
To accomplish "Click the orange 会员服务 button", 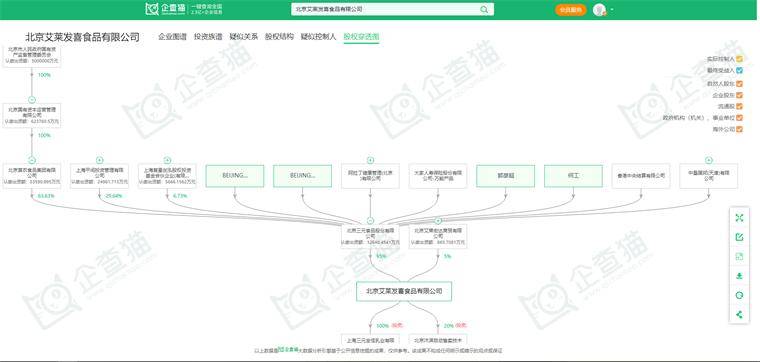I will [x=570, y=10].
